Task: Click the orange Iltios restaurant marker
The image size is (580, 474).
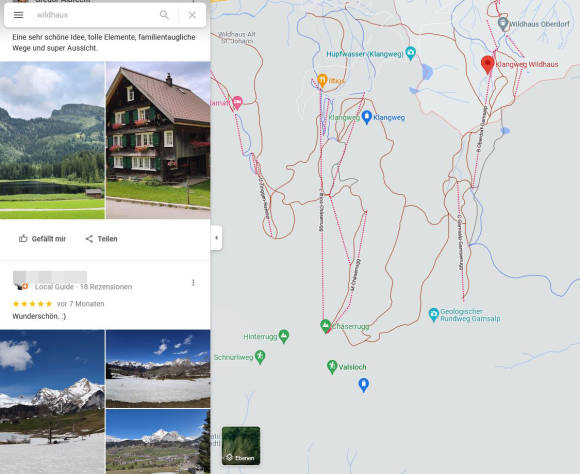Action: point(322,80)
